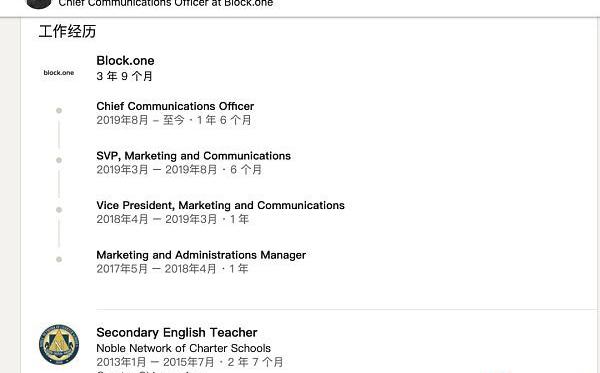Open the Vice President, Marketing and Communications entry
This screenshot has height=373, width=600.
pyautogui.click(x=220, y=205)
